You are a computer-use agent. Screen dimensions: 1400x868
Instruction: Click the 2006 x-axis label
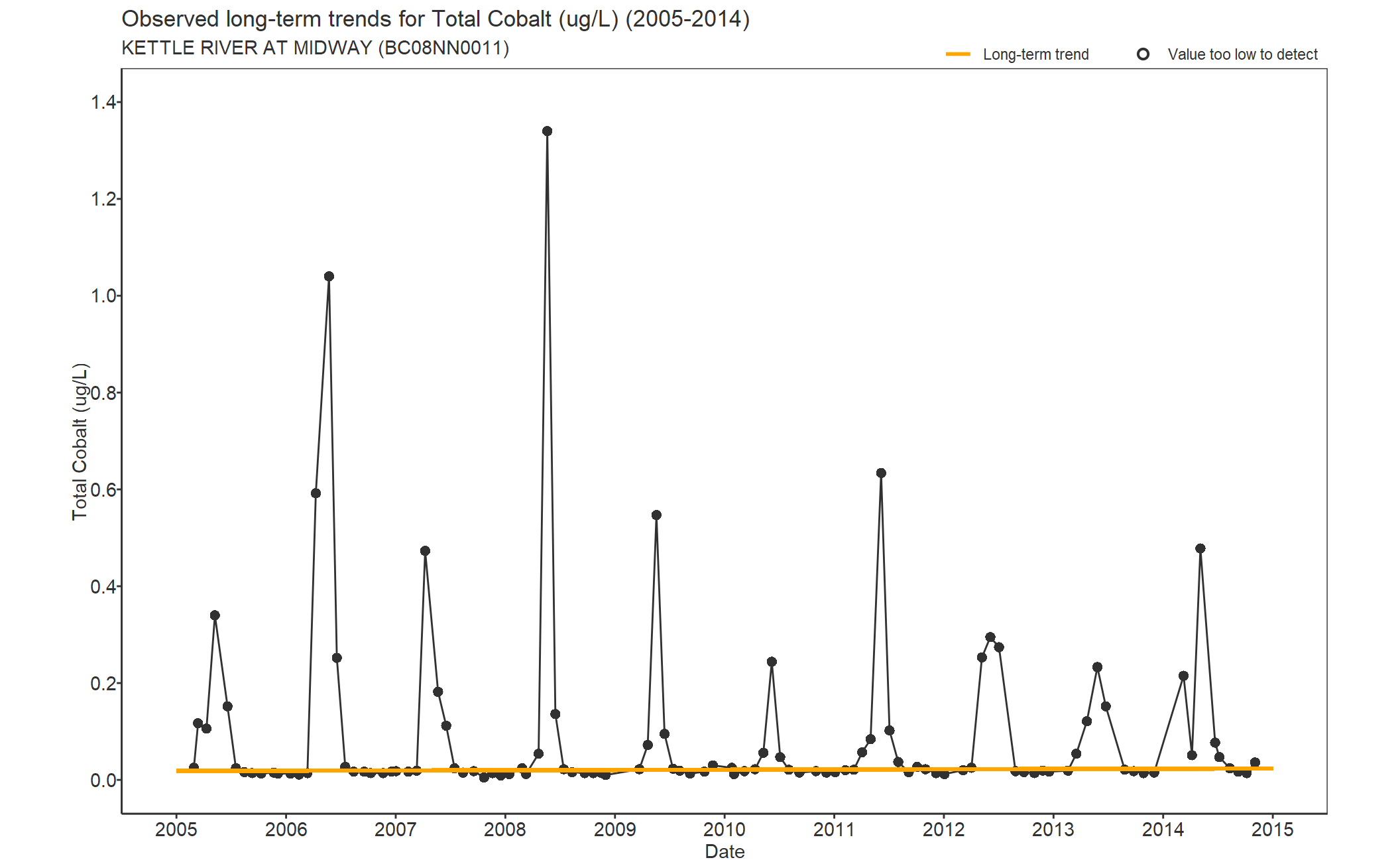286,829
